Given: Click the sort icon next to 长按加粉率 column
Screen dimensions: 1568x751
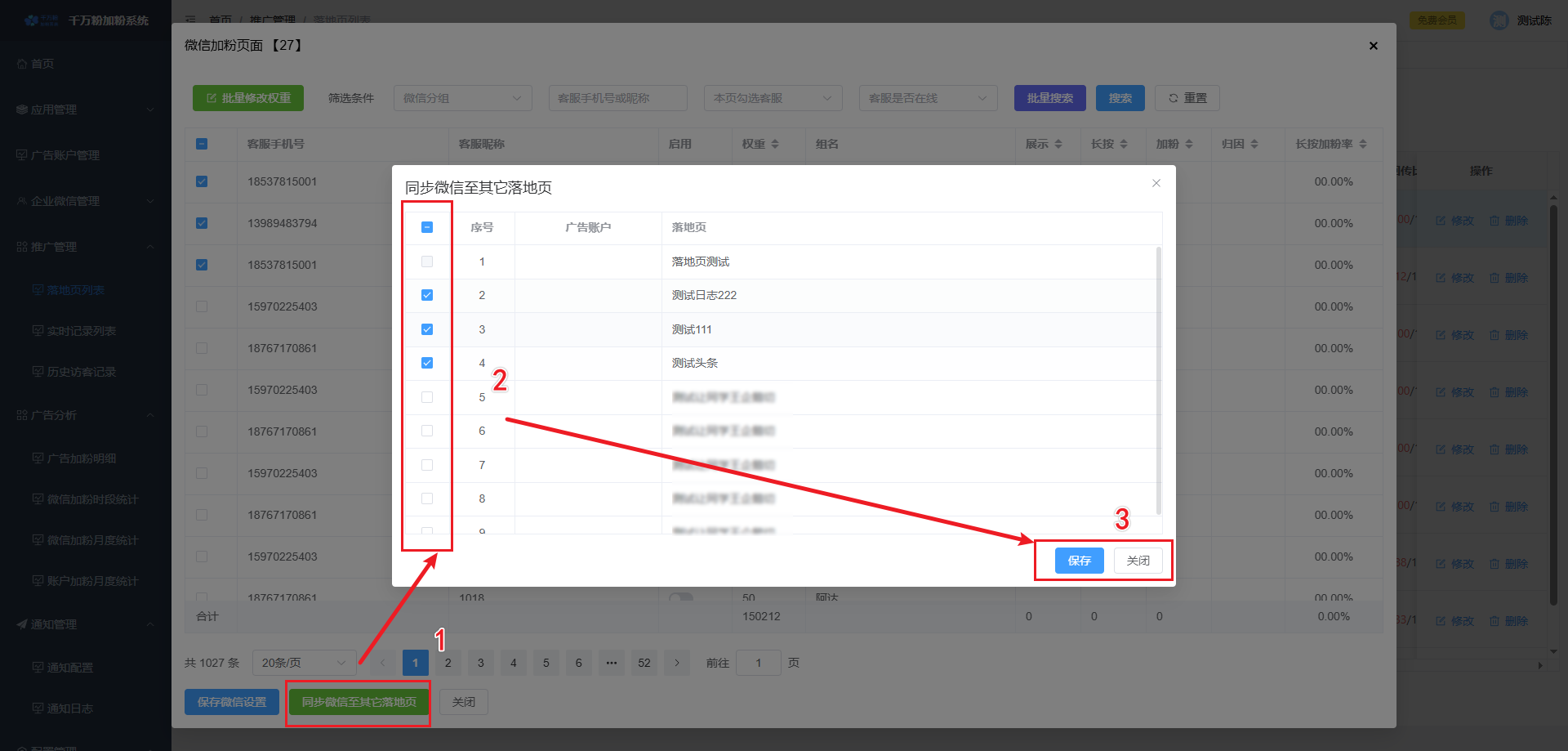Looking at the screenshot, I should (1363, 144).
